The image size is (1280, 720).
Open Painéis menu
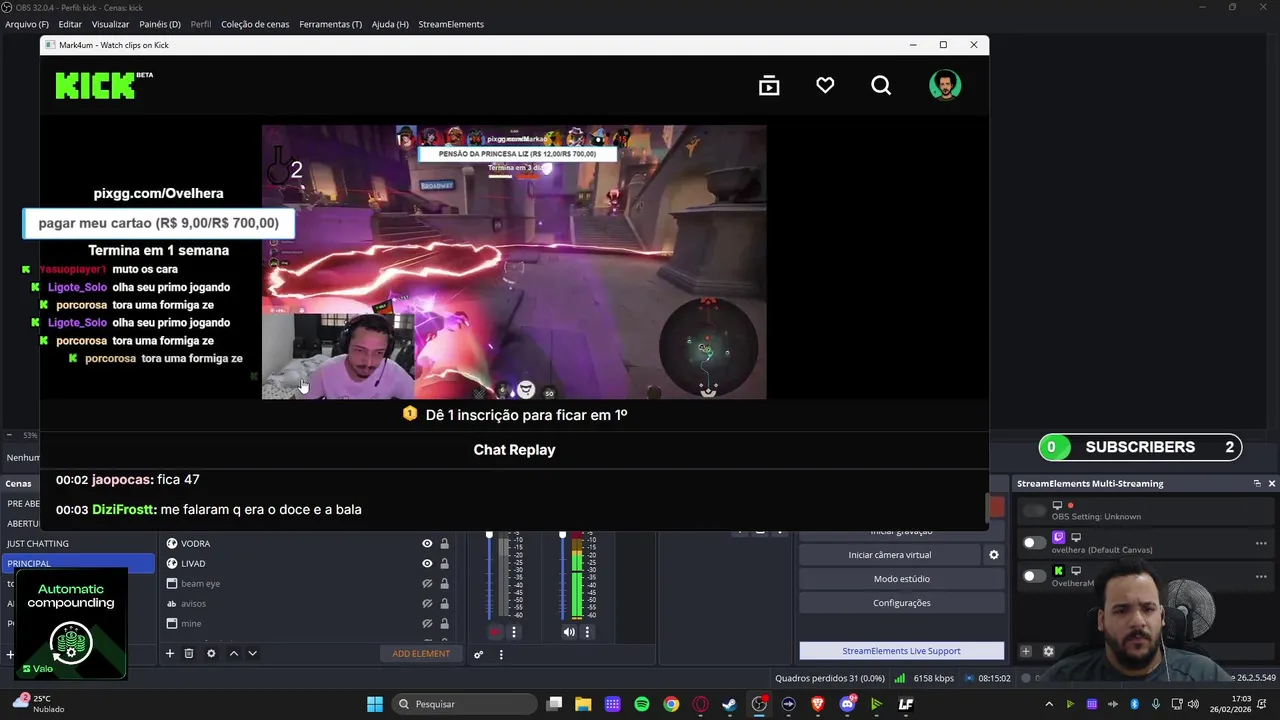point(160,24)
